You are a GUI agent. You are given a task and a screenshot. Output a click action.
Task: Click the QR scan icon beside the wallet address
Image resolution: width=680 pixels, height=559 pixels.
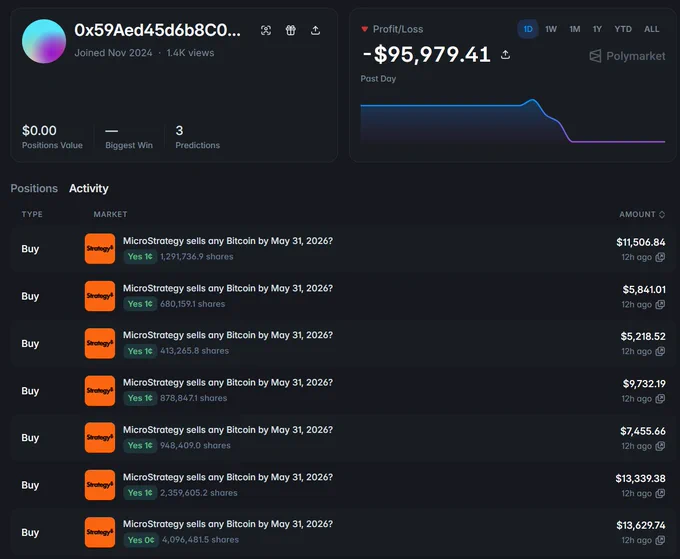click(266, 30)
